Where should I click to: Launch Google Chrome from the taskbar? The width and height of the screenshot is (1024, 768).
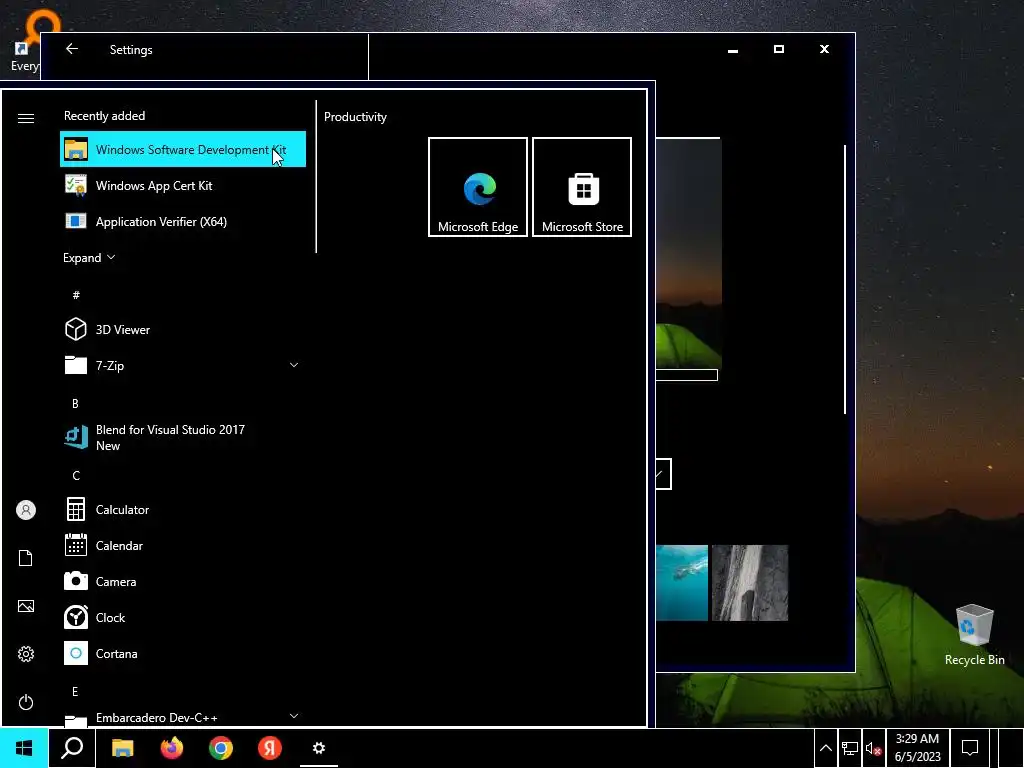click(221, 748)
